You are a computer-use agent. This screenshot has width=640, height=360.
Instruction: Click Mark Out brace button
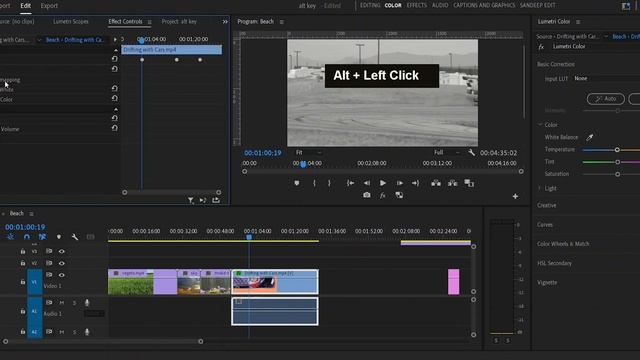pyautogui.click(x=329, y=183)
